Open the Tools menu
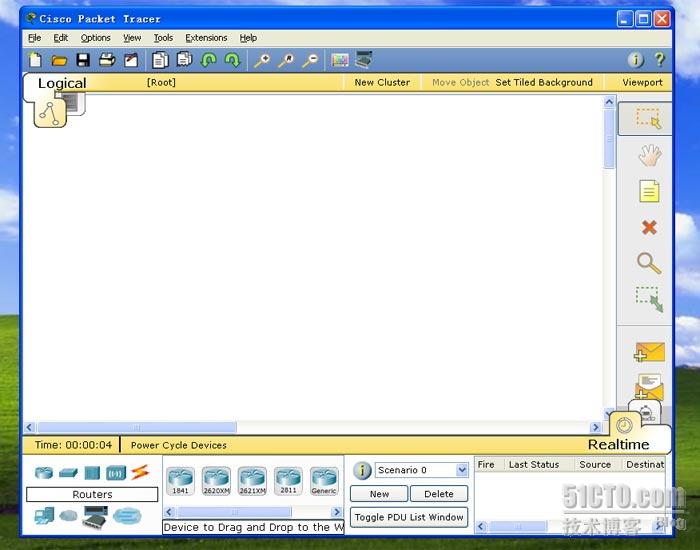The height and width of the screenshot is (550, 700). click(x=163, y=38)
